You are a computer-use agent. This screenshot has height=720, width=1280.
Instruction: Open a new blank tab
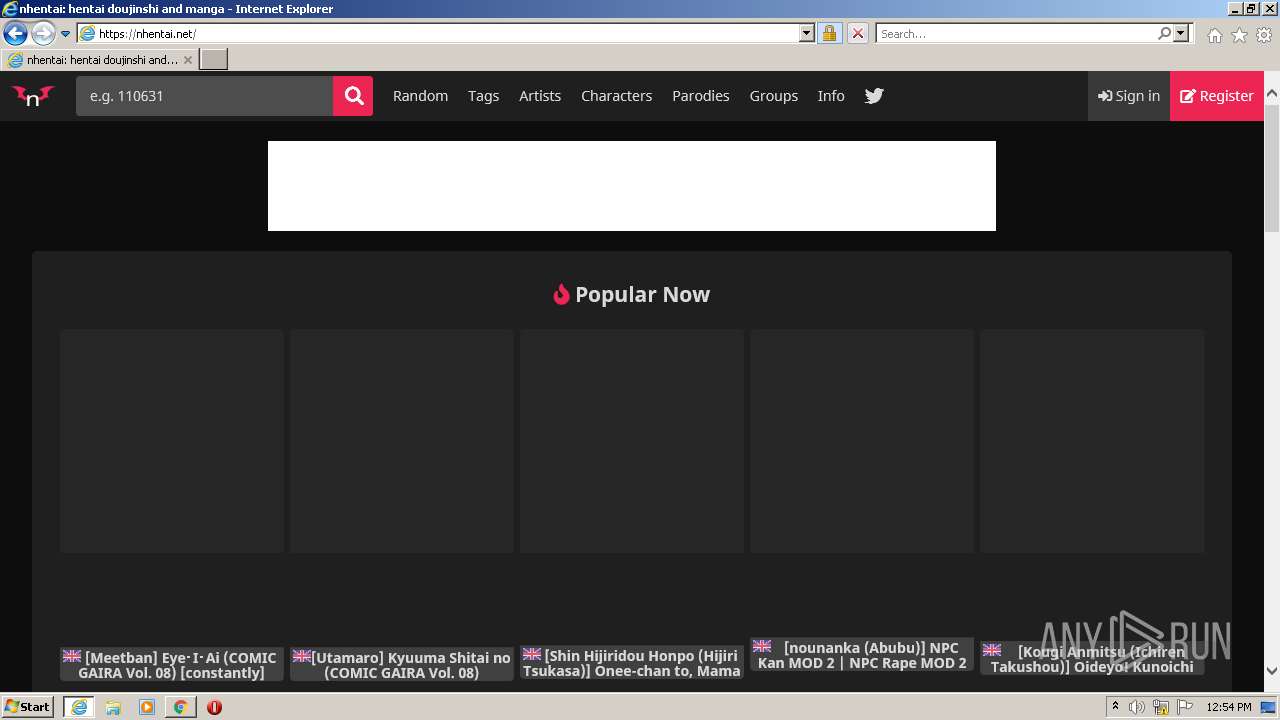click(x=214, y=60)
